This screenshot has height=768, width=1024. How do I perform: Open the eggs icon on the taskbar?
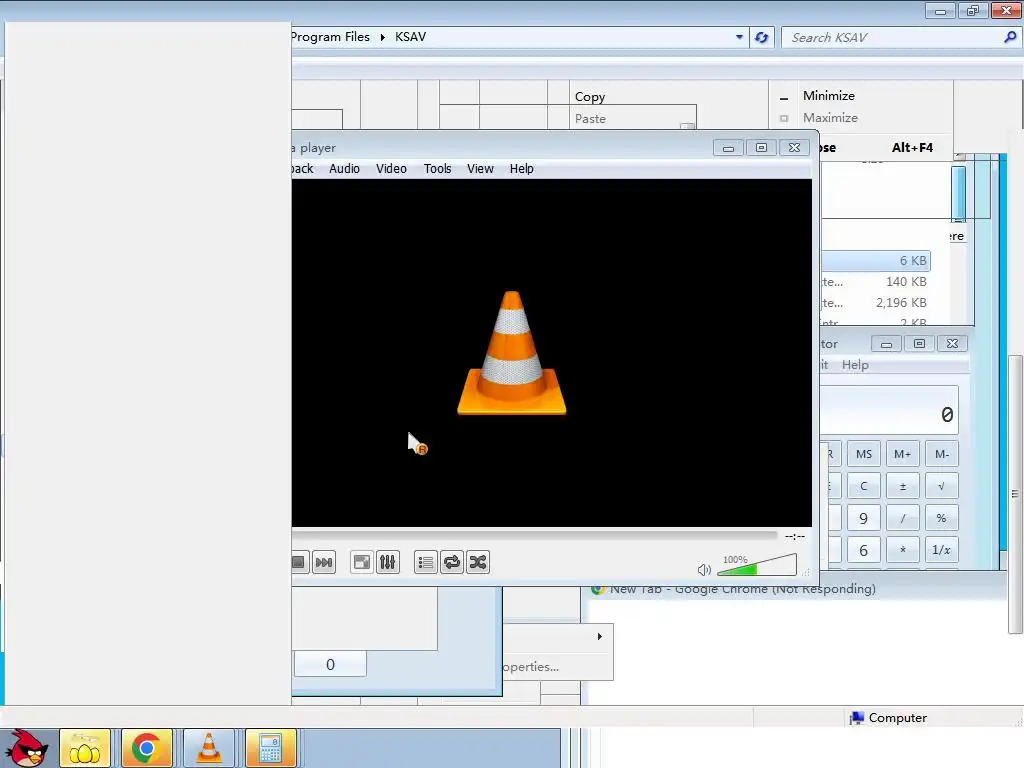pos(85,748)
